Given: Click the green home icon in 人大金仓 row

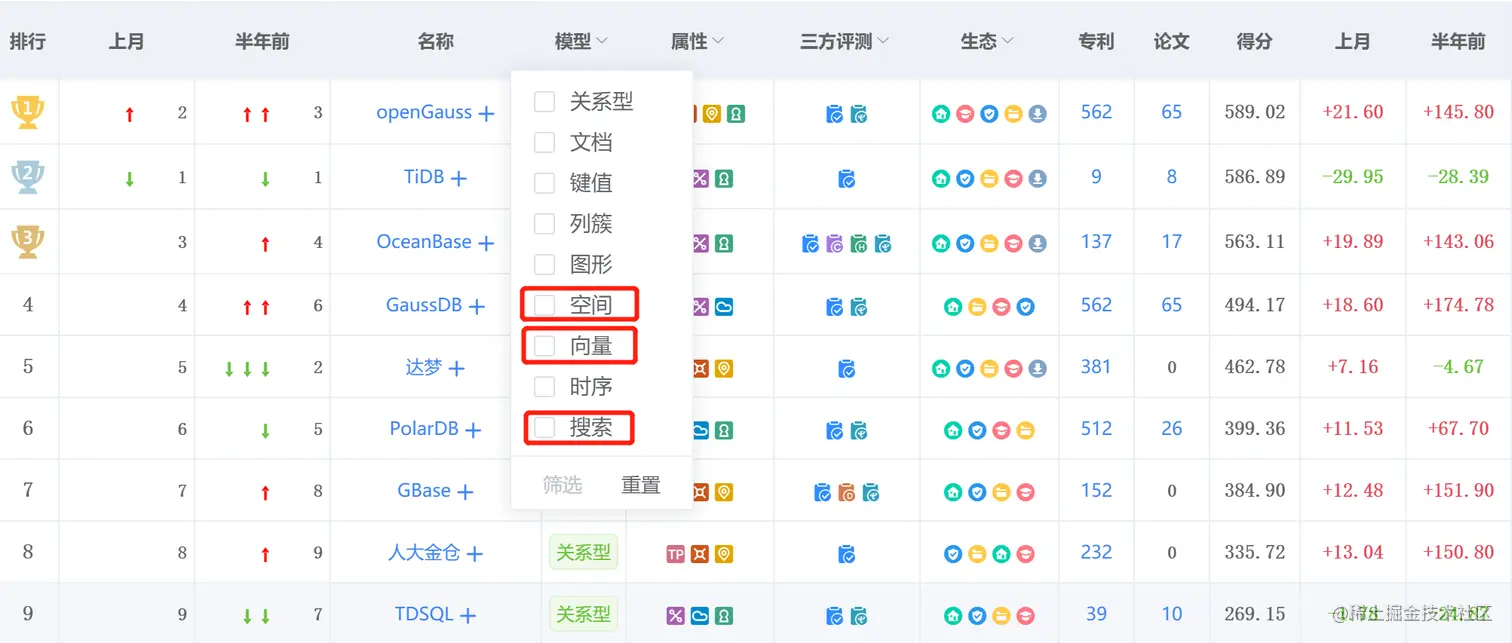Looking at the screenshot, I should coord(1001,553).
